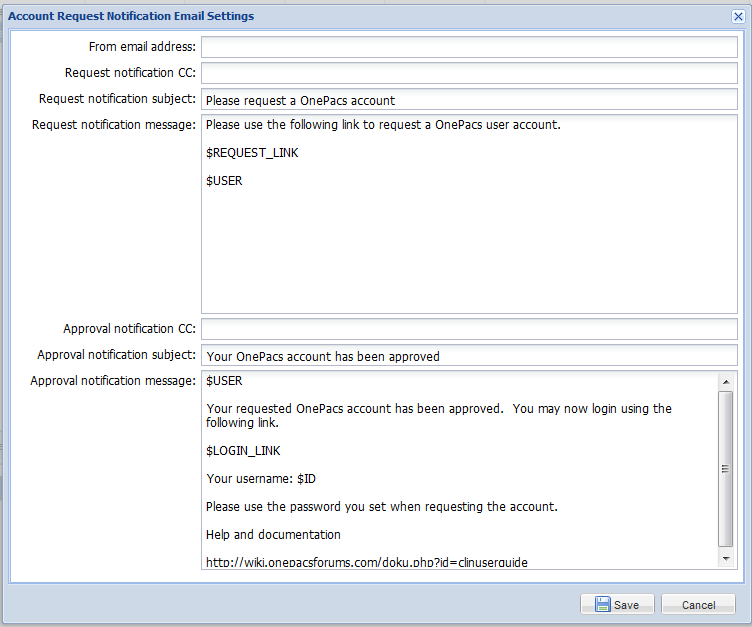Focus the Approval notification CC field
Image resolution: width=752 pixels, height=627 pixels.
coord(469,329)
